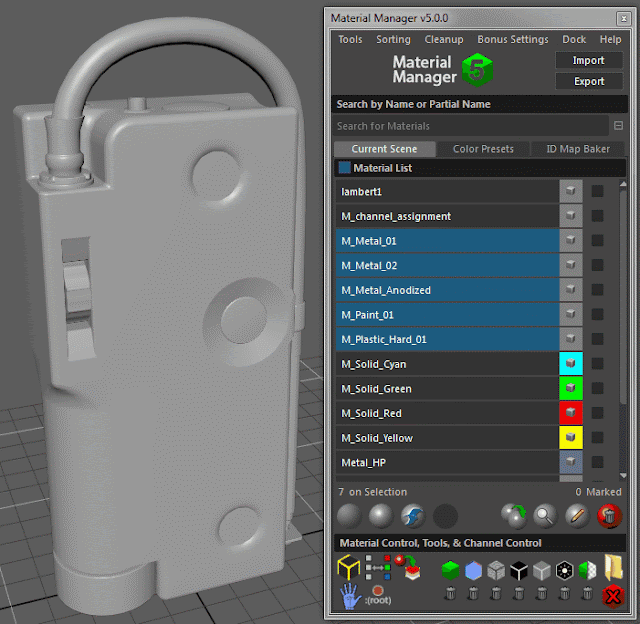Mark the M_Plastic_Hard_01 checkbox

[x=598, y=339]
